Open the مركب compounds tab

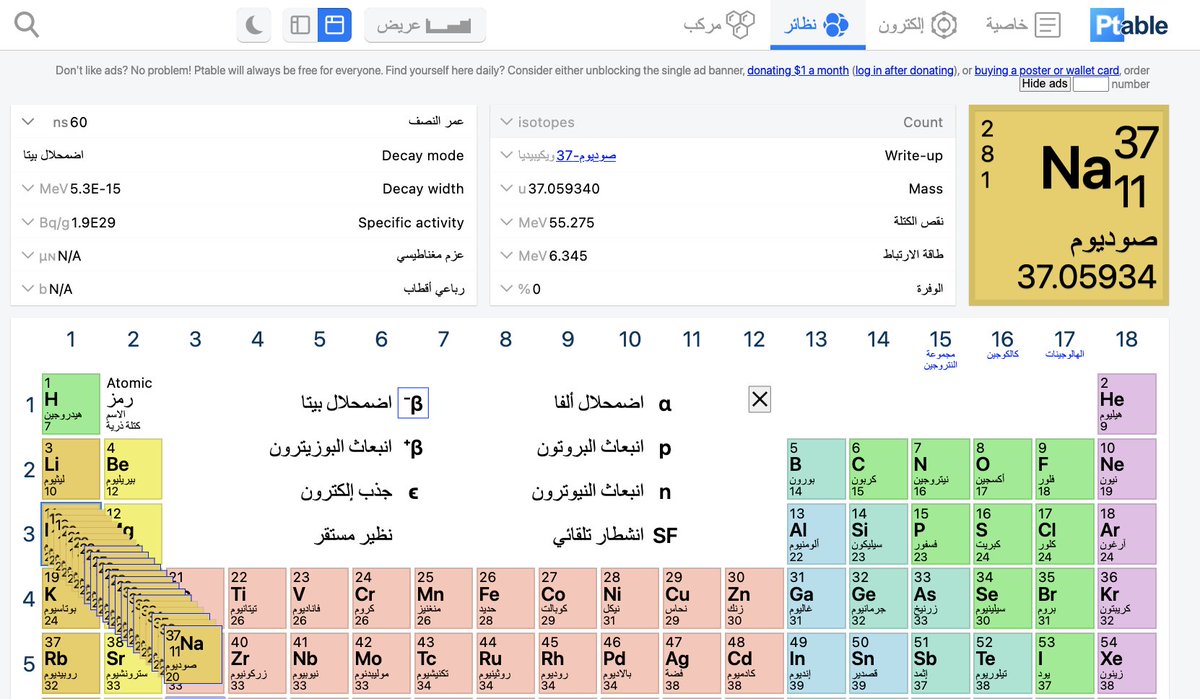click(x=718, y=25)
